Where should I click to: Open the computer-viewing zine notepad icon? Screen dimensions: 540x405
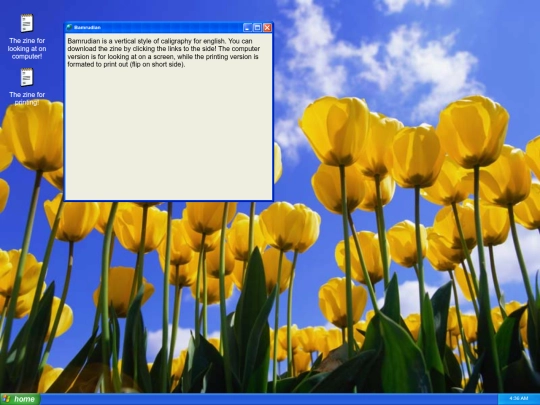(27, 23)
